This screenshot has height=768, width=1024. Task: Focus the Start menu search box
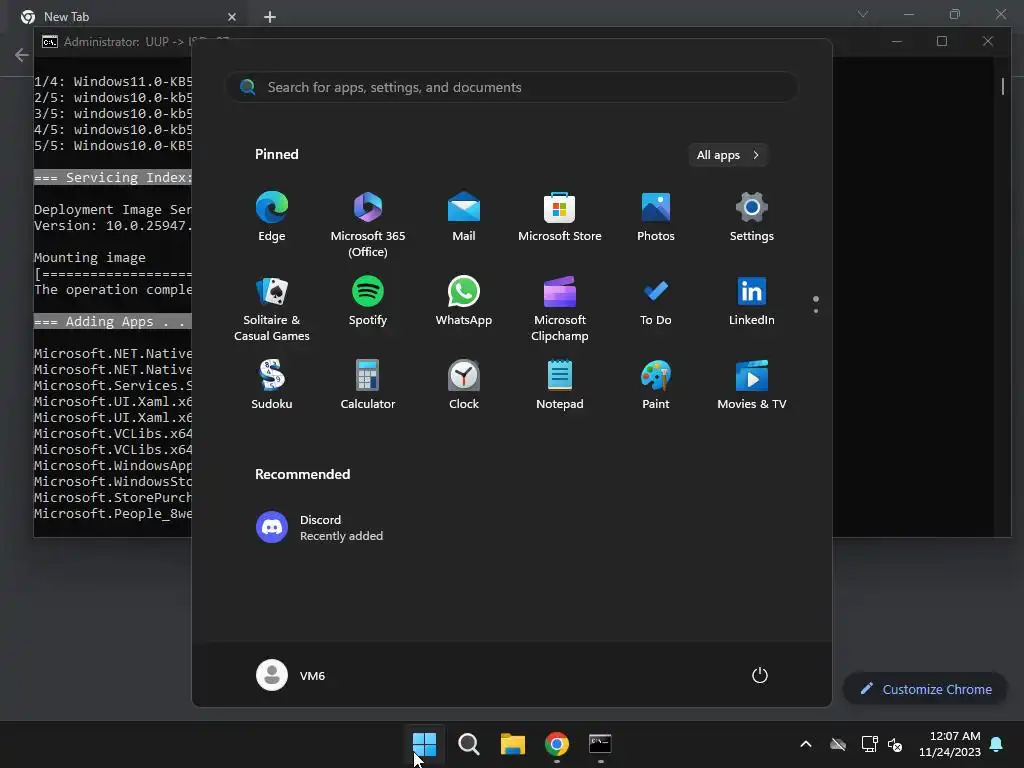click(x=512, y=88)
